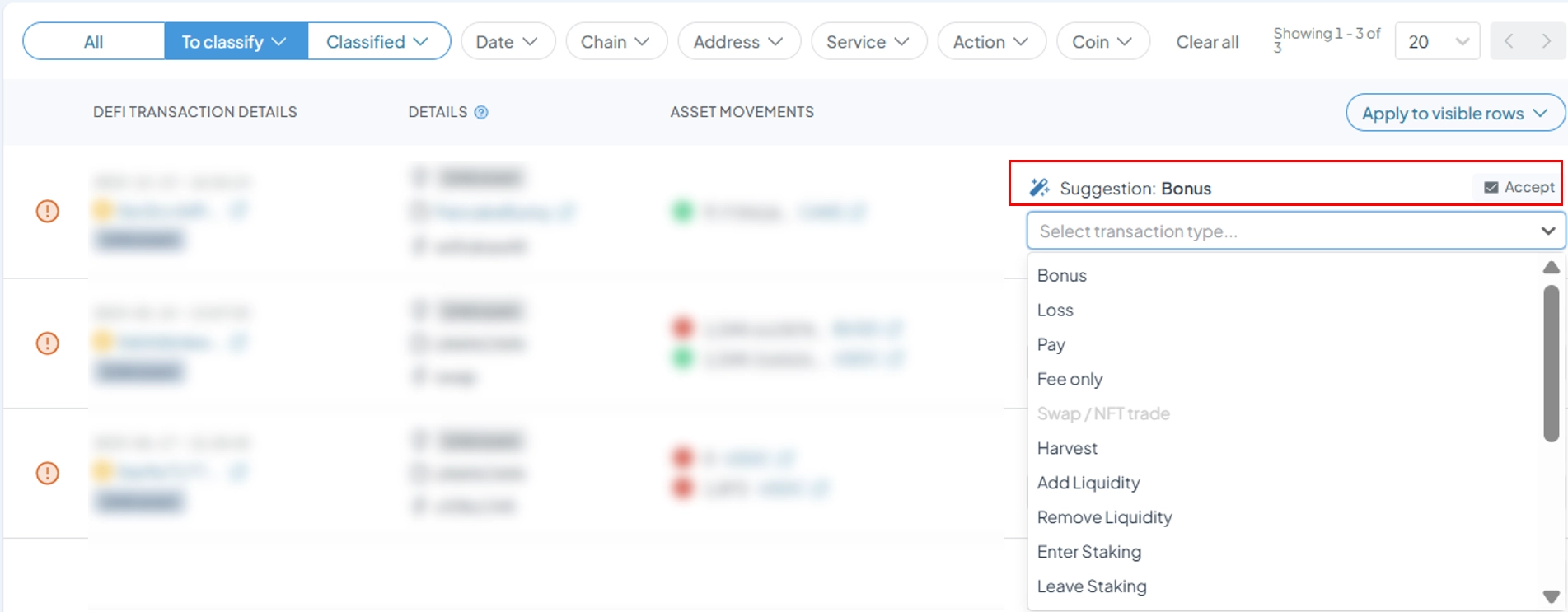
Task: Click warning icon on second transaction row
Action: coord(48,343)
